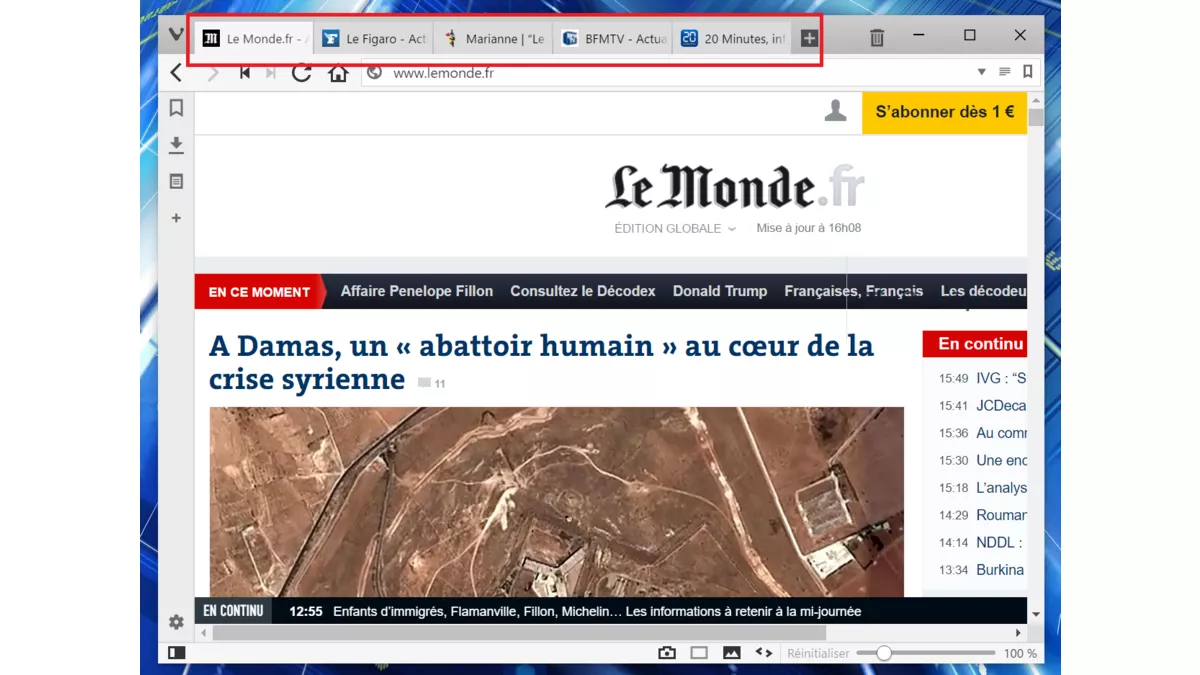Switch to the Le Figaro tab
The width and height of the screenshot is (1200, 675).
(x=373, y=39)
